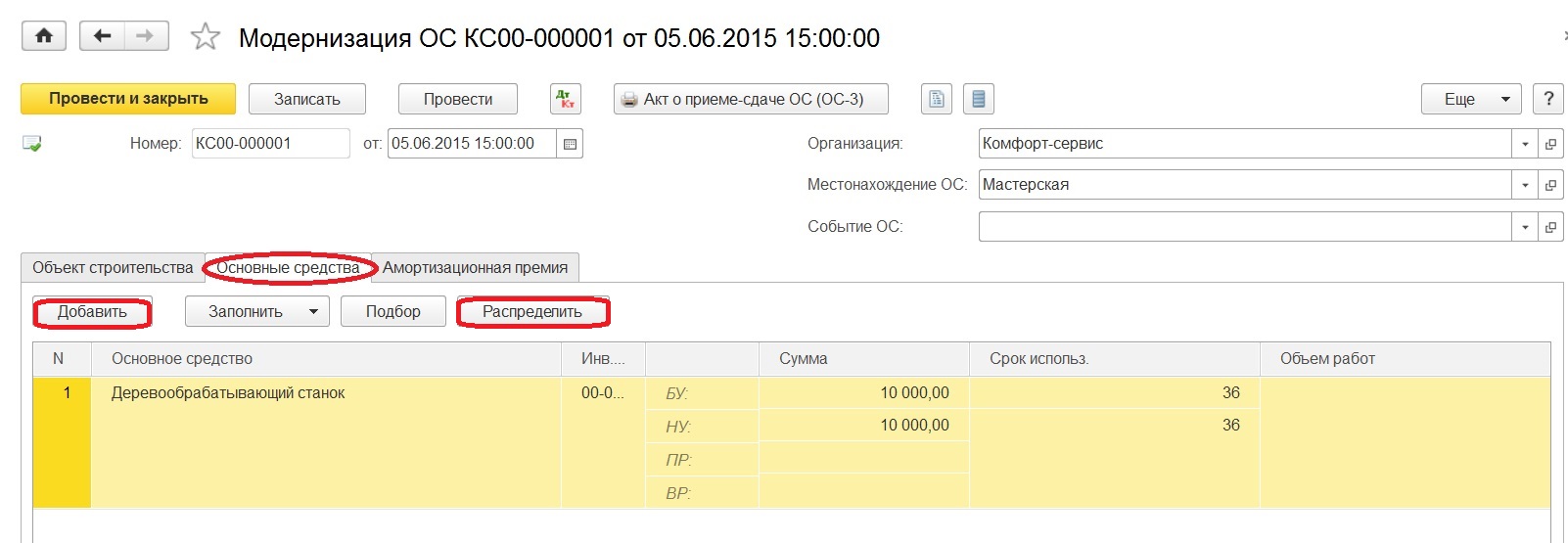
Task: Click Местонахождение ОС field Мастерская
Action: [1245, 185]
